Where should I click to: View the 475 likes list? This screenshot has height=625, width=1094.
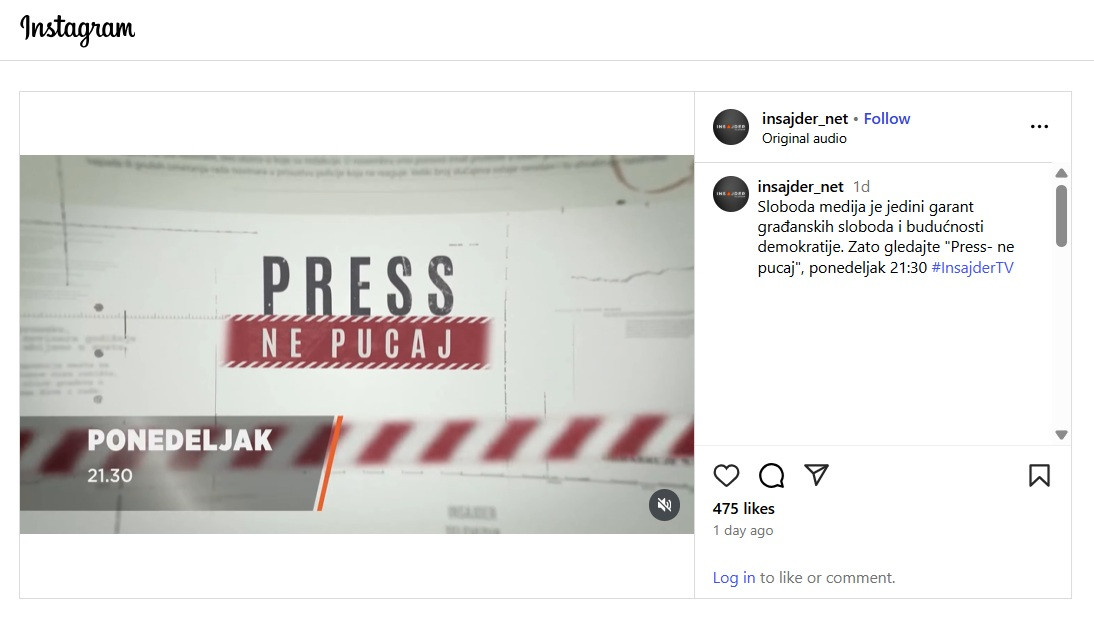[743, 509]
